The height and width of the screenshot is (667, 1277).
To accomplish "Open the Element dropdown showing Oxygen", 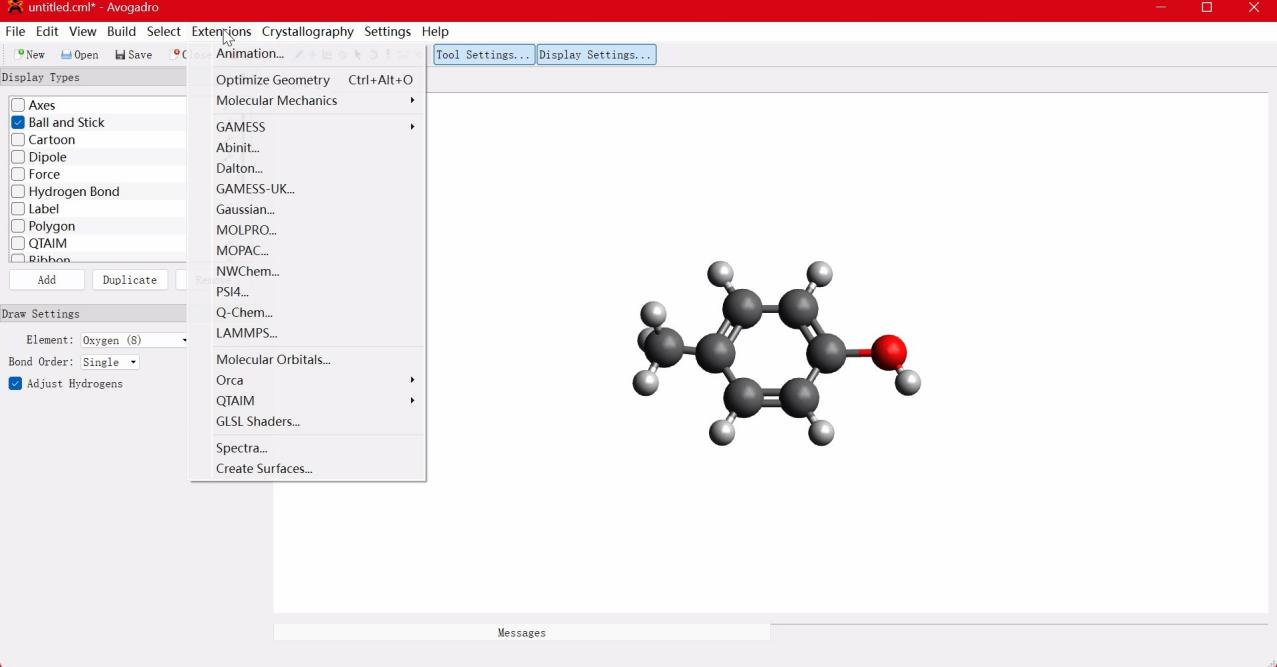I will pos(135,340).
